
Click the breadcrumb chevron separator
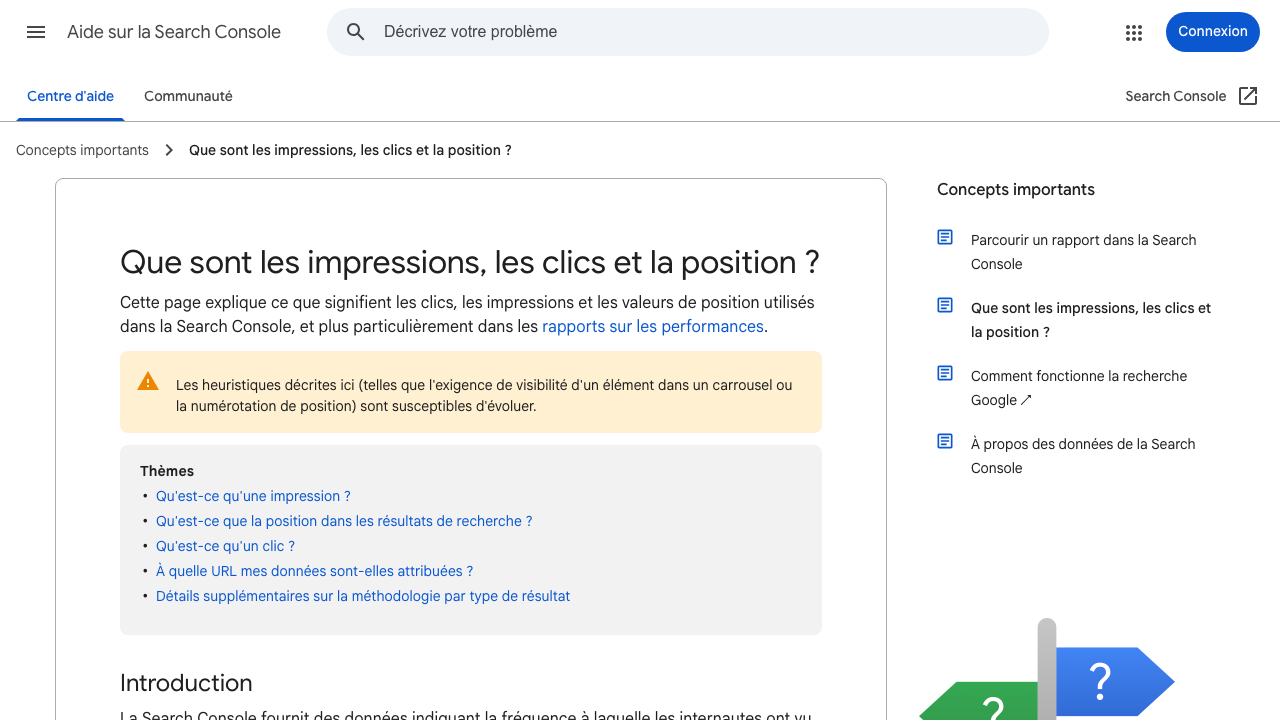tap(169, 150)
